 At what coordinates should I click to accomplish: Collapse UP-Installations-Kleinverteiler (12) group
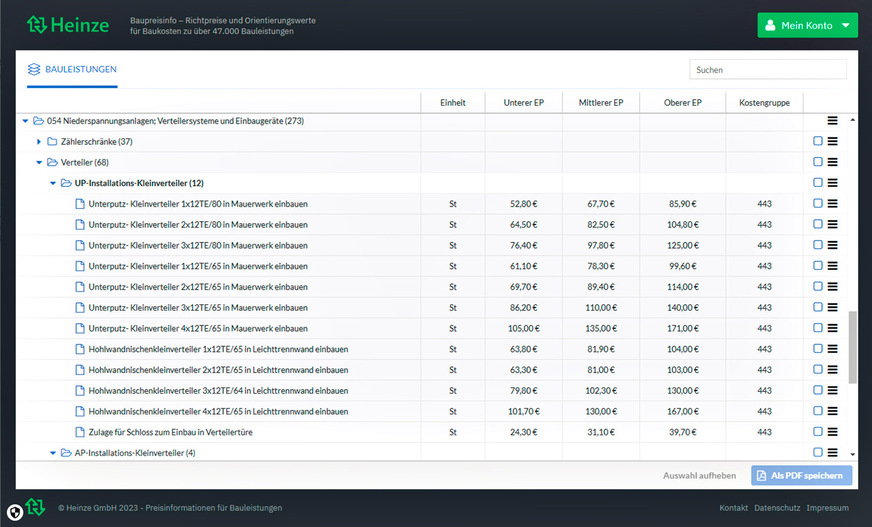53,183
